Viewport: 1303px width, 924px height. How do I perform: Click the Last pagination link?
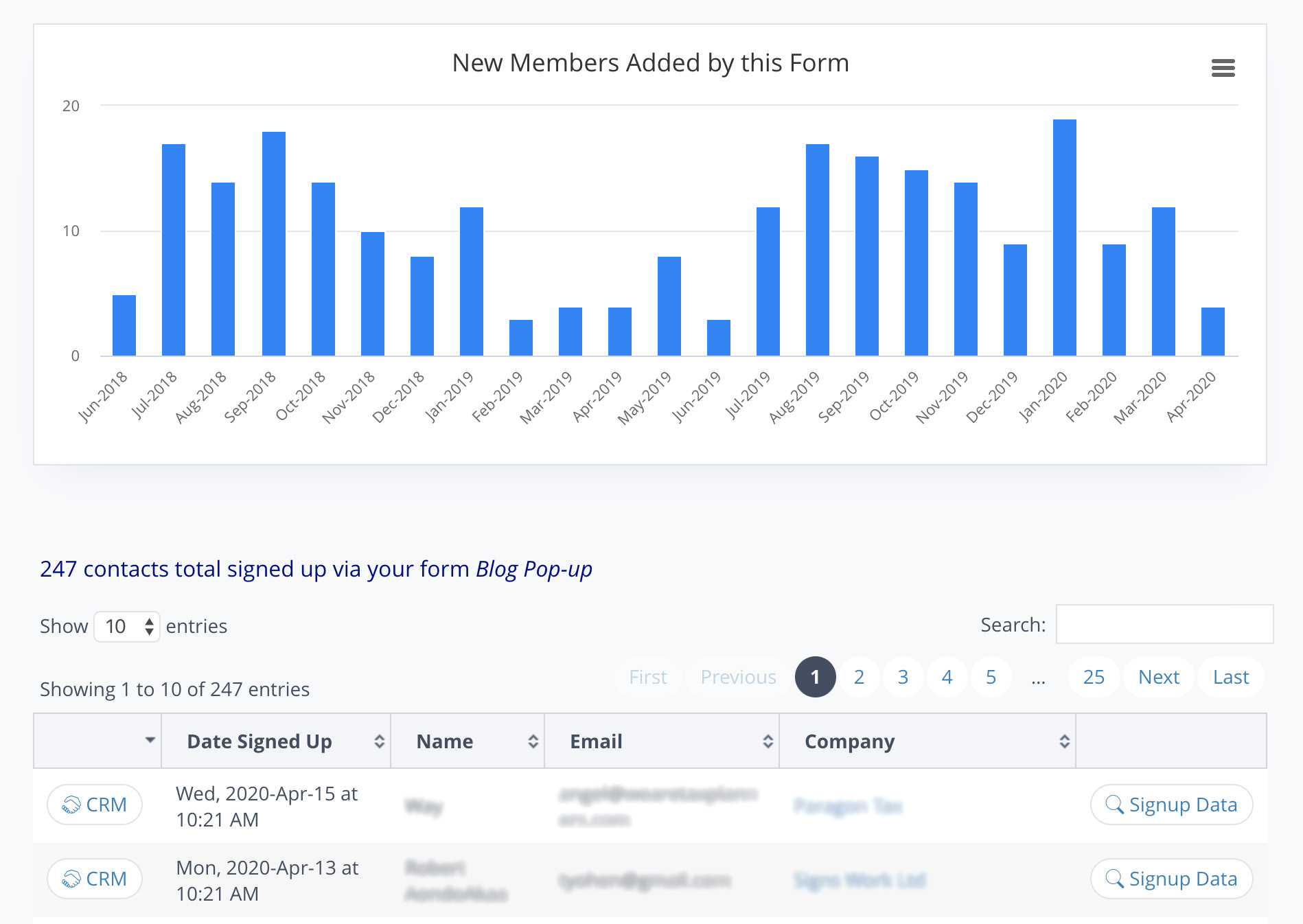point(1230,677)
